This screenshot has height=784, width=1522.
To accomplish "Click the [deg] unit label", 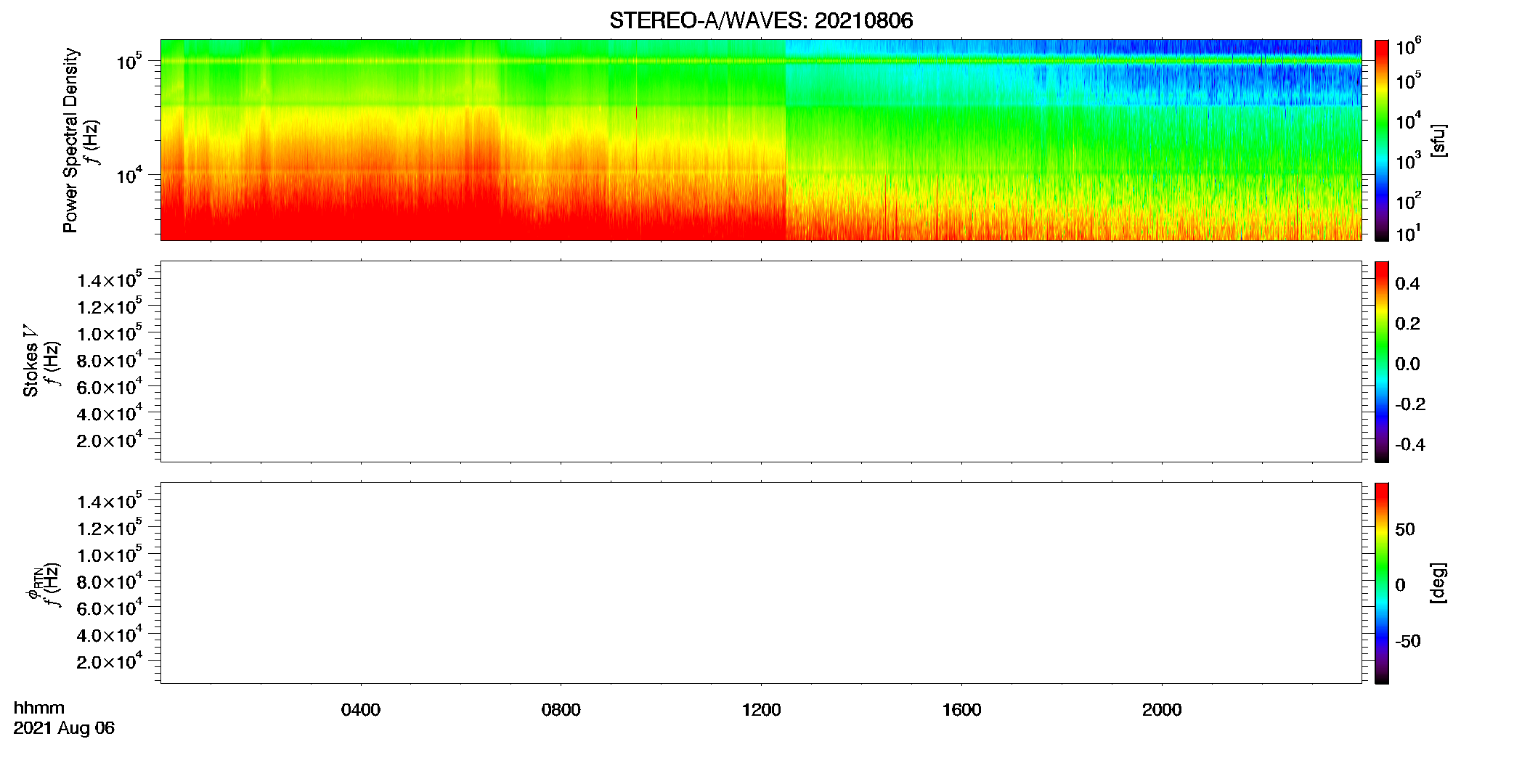I will [x=1438, y=583].
